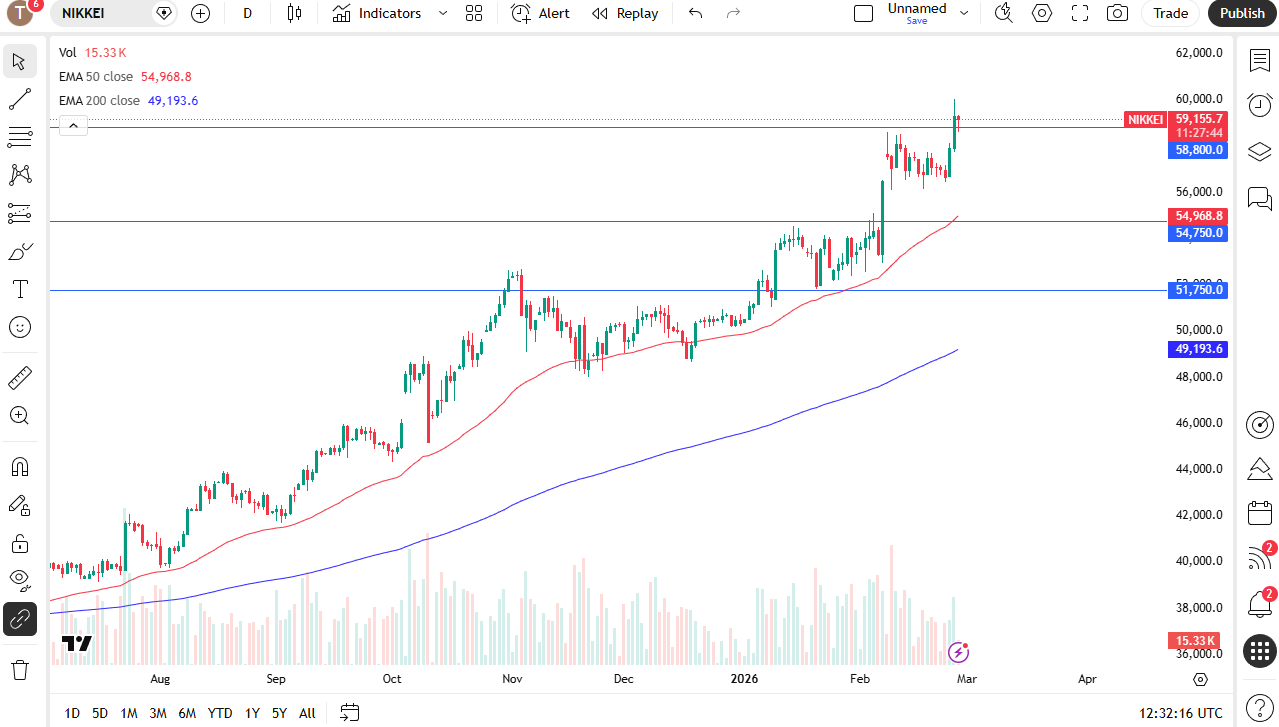Open forecasting and measurement tools
The width and height of the screenshot is (1279, 727).
click(x=19, y=213)
